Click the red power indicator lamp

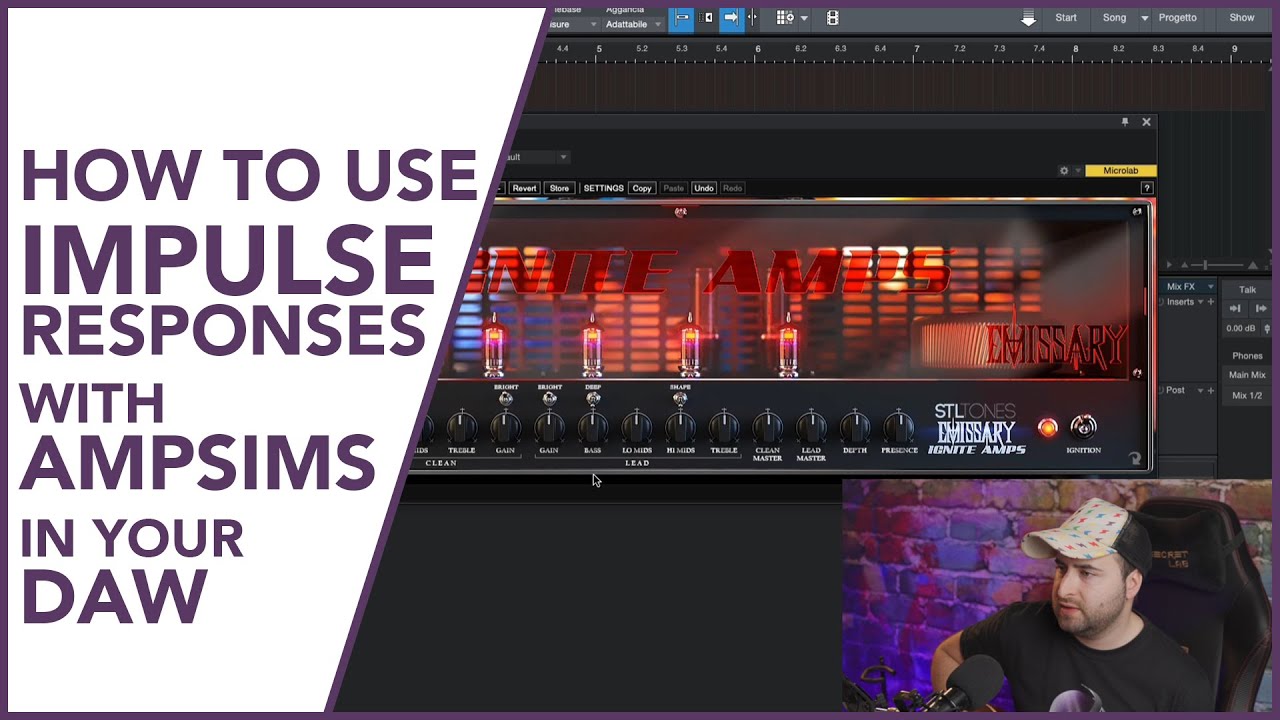[x=1047, y=428]
